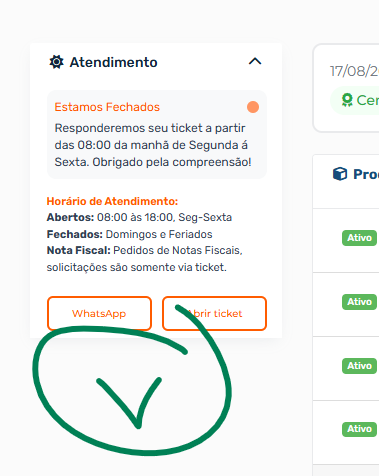Viewport: 379px width, 476px height.
Task: Click the Abertos opening hours line
Action: point(139,217)
